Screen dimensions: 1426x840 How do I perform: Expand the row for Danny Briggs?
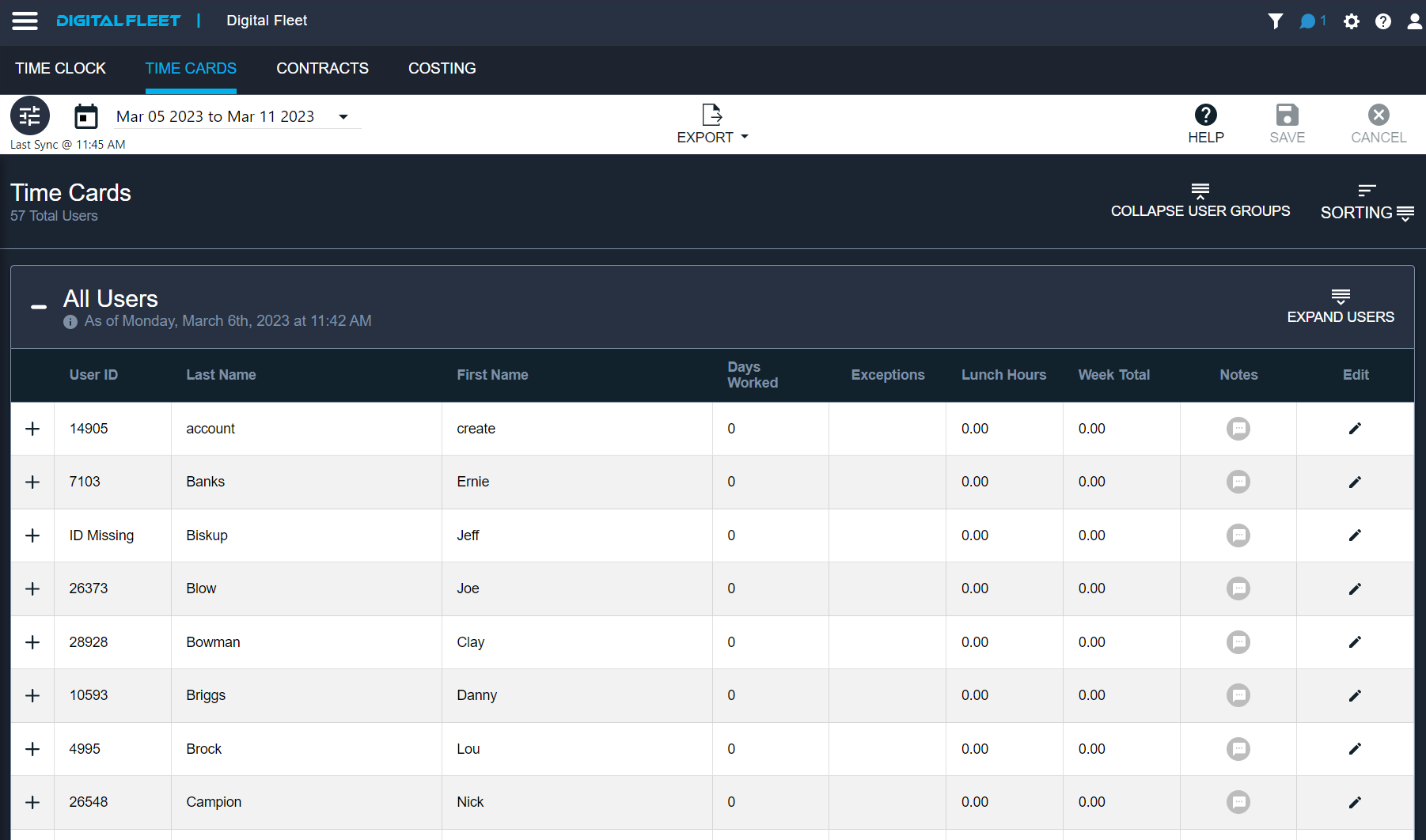click(32, 695)
